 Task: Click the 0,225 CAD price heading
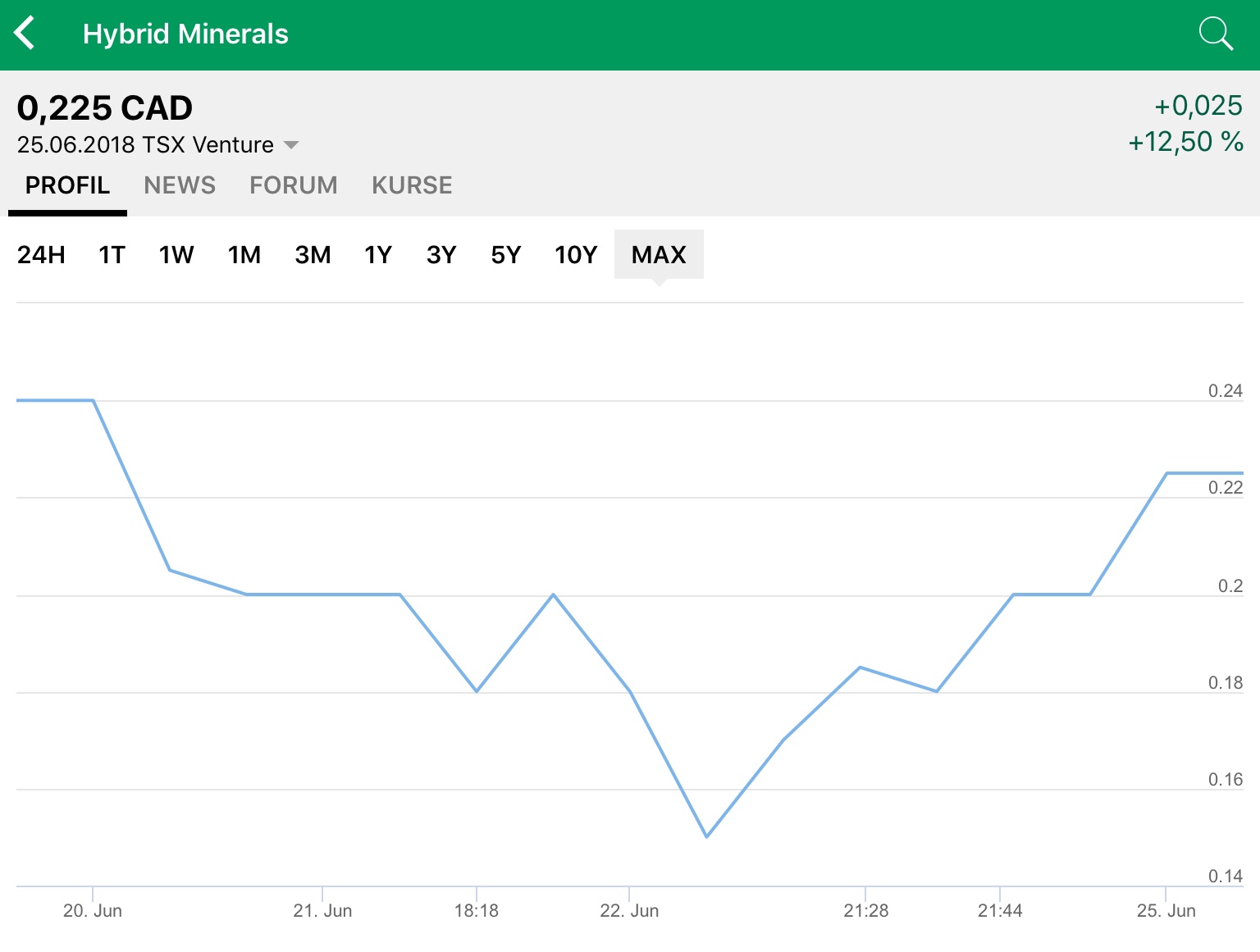coord(105,108)
